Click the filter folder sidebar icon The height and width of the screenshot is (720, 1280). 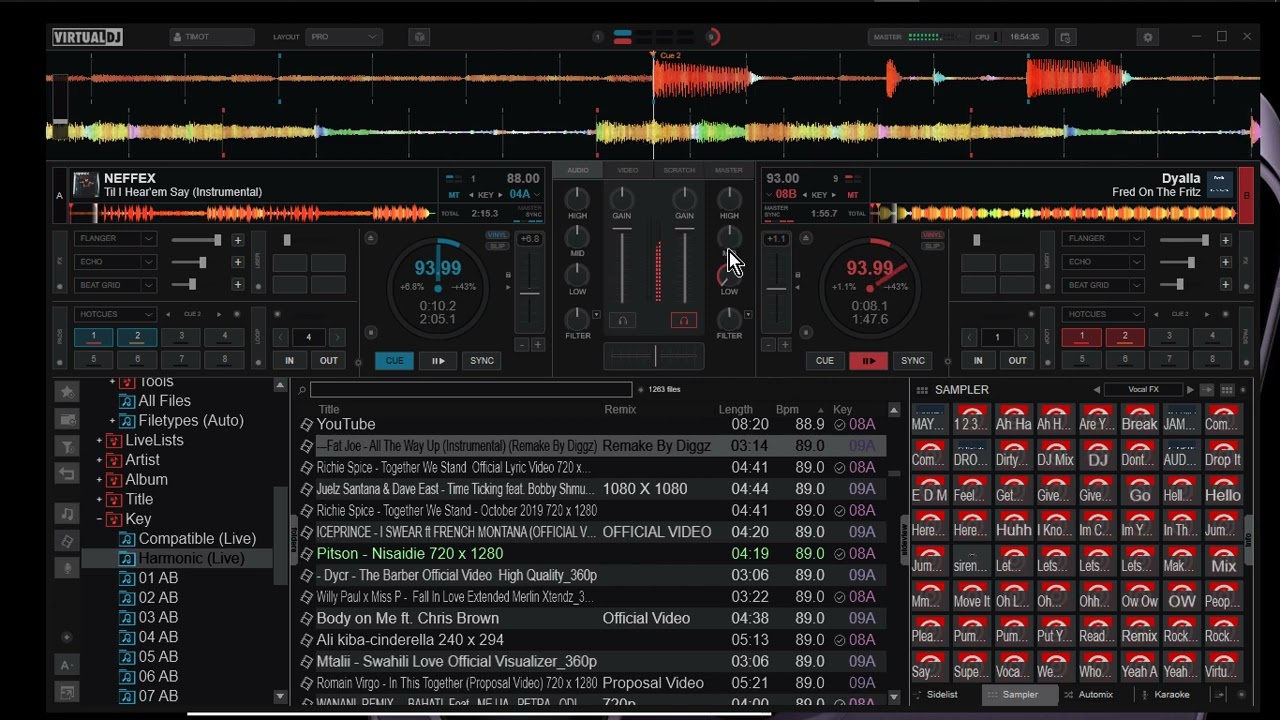click(67, 446)
